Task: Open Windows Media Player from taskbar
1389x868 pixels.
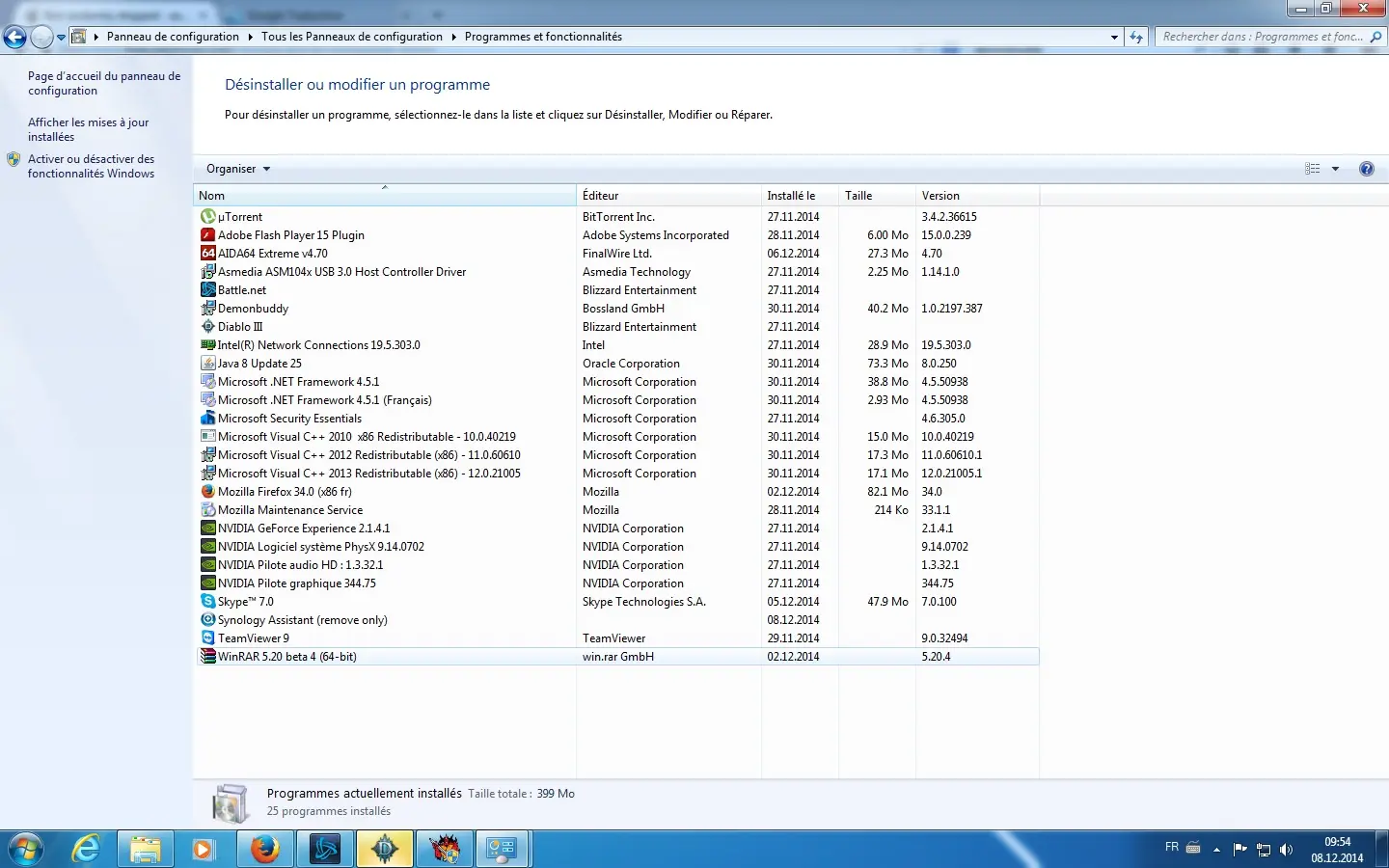Action: pyautogui.click(x=203, y=850)
